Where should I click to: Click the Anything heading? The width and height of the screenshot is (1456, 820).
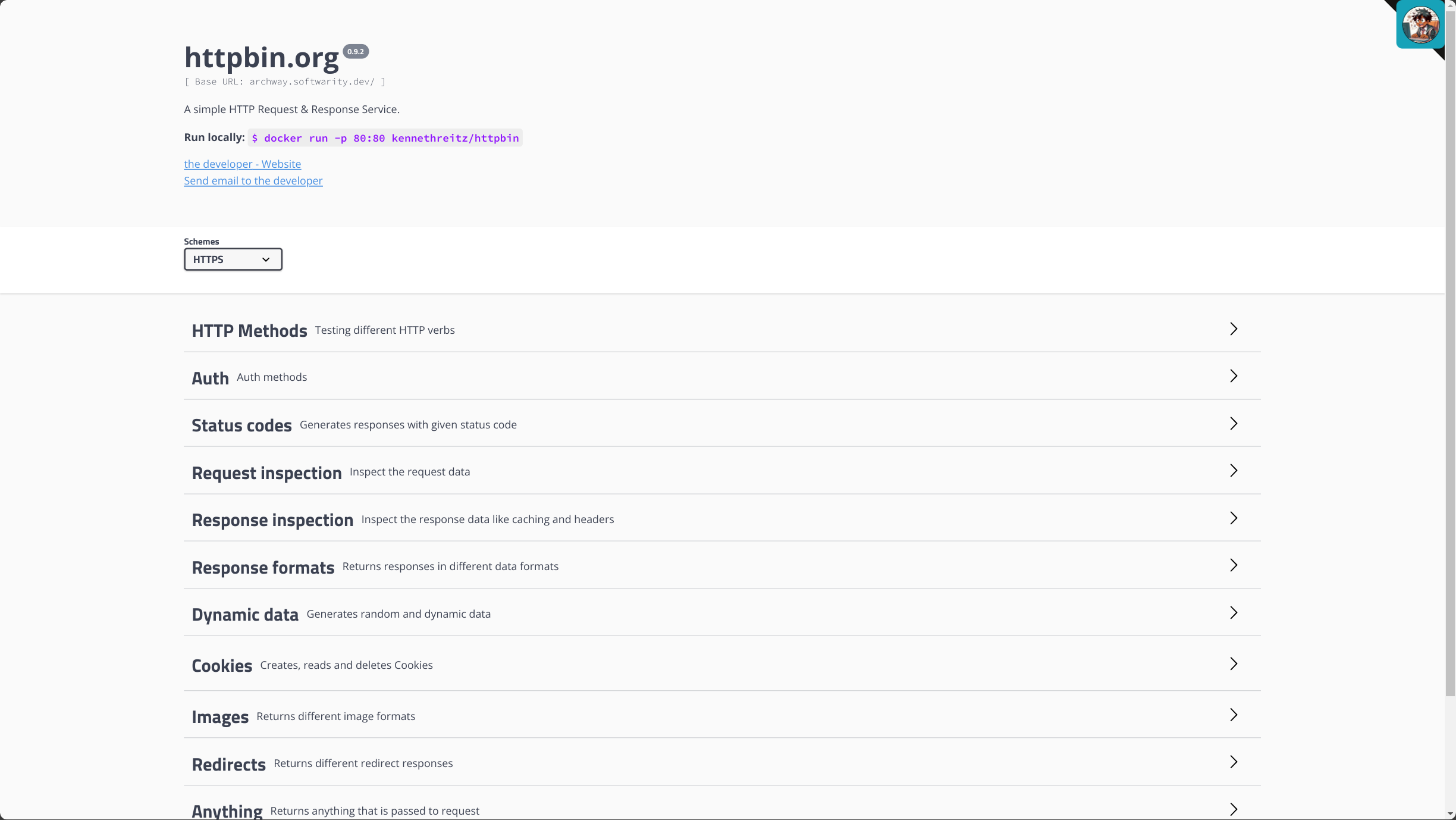(x=227, y=811)
